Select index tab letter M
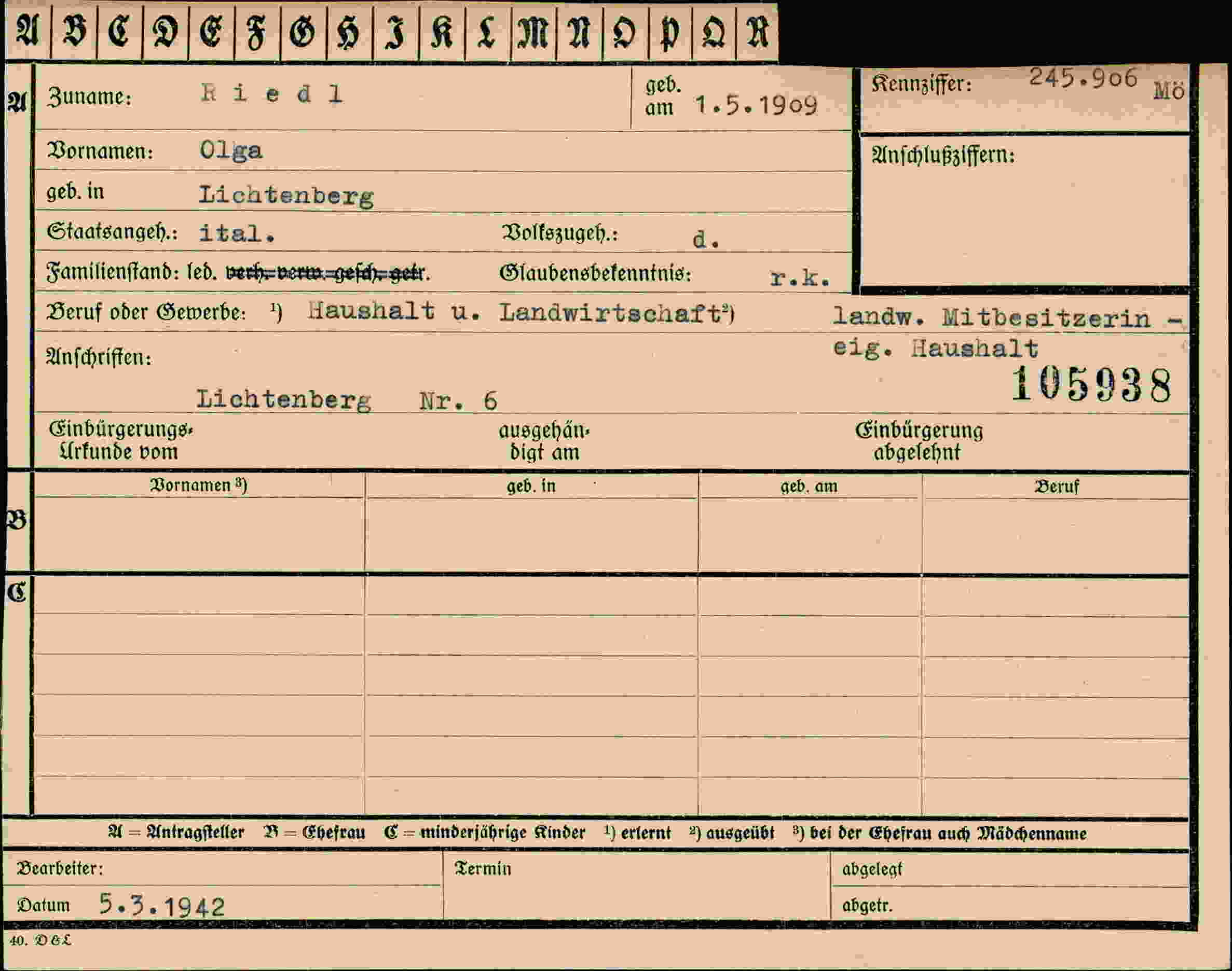The width and height of the screenshot is (1232, 971). tap(533, 31)
